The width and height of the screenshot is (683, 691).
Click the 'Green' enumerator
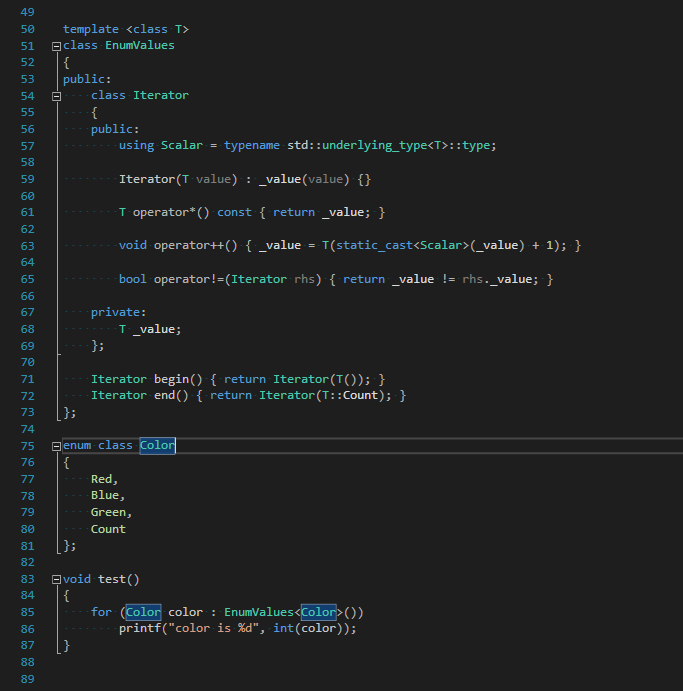tap(108, 512)
